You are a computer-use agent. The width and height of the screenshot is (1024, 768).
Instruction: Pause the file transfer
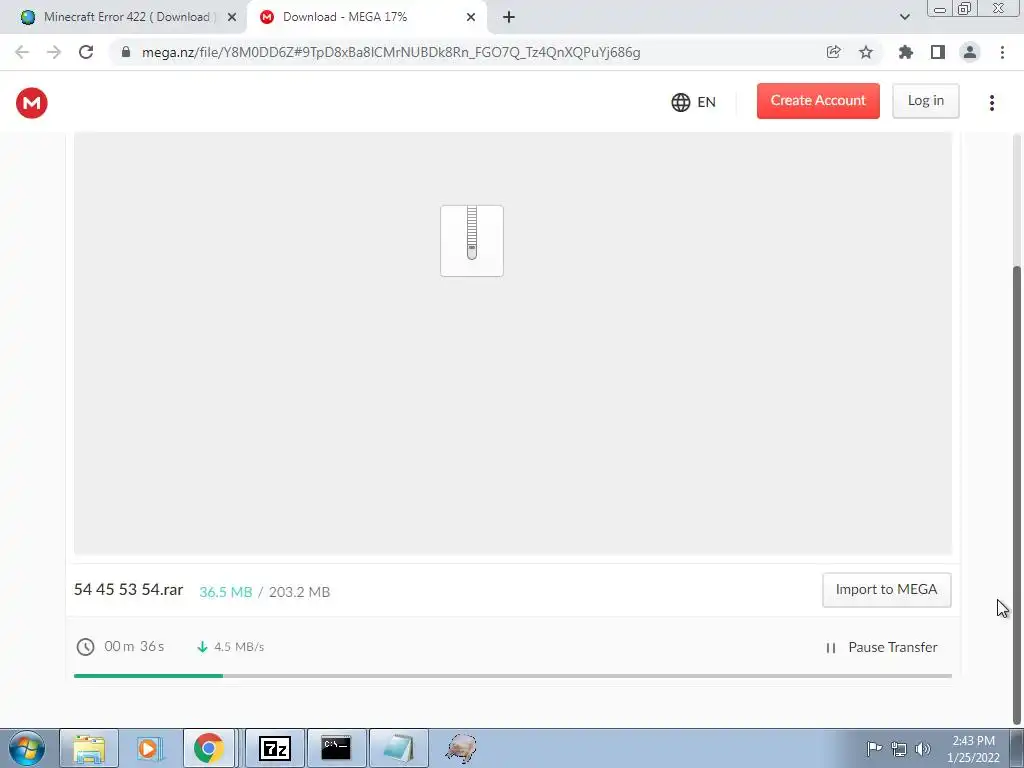point(882,647)
